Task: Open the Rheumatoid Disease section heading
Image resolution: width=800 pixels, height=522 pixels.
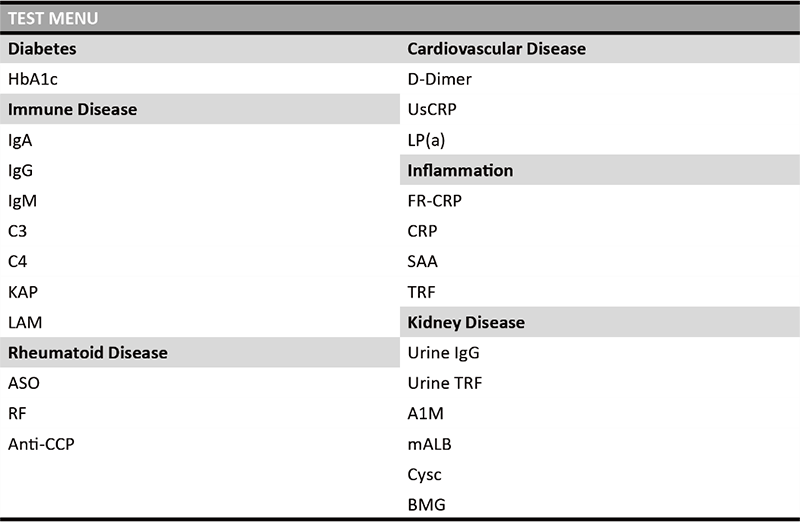Action: click(x=88, y=352)
